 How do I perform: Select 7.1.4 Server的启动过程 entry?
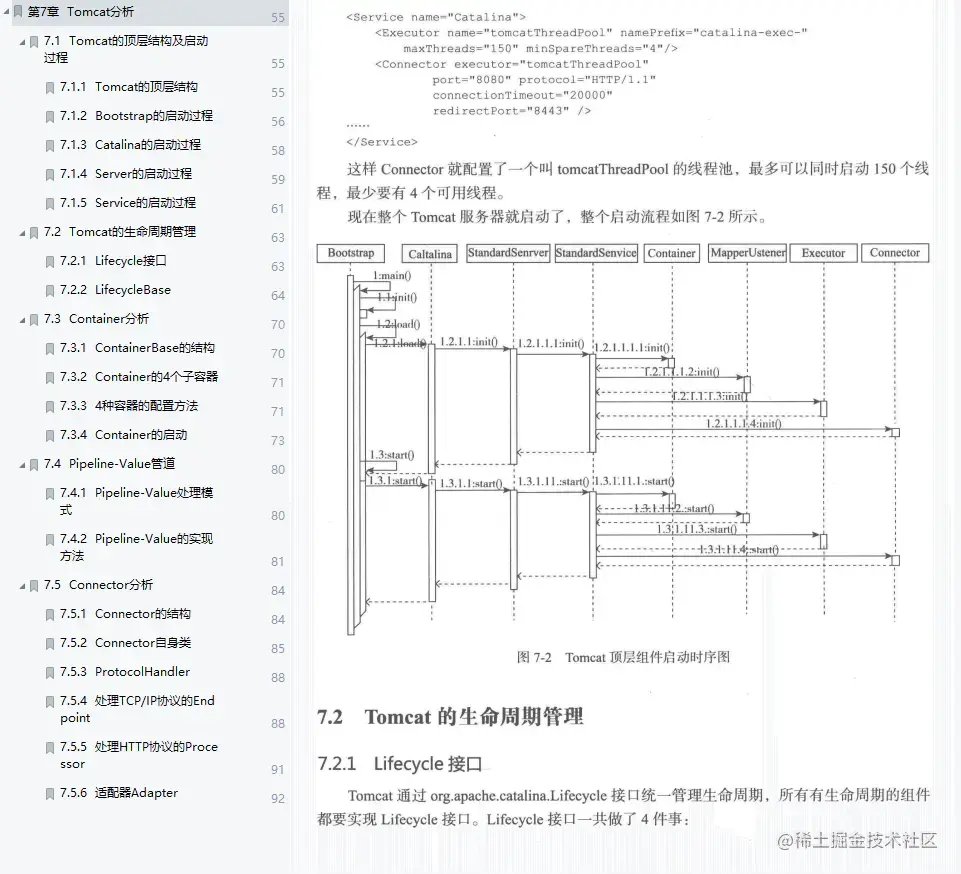pyautogui.click(x=126, y=174)
